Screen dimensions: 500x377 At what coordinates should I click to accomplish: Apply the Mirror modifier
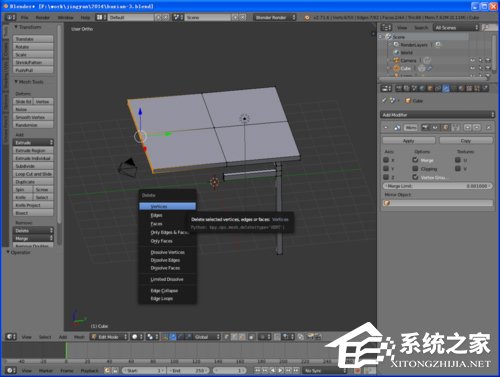409,141
